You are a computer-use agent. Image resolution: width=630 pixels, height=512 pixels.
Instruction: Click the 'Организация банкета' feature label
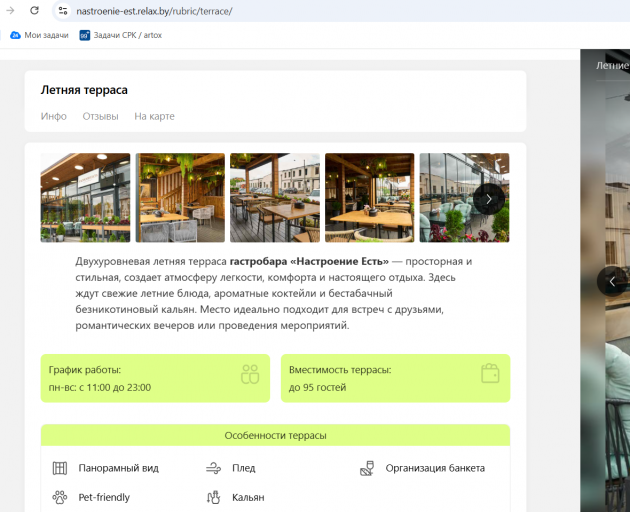click(435, 468)
